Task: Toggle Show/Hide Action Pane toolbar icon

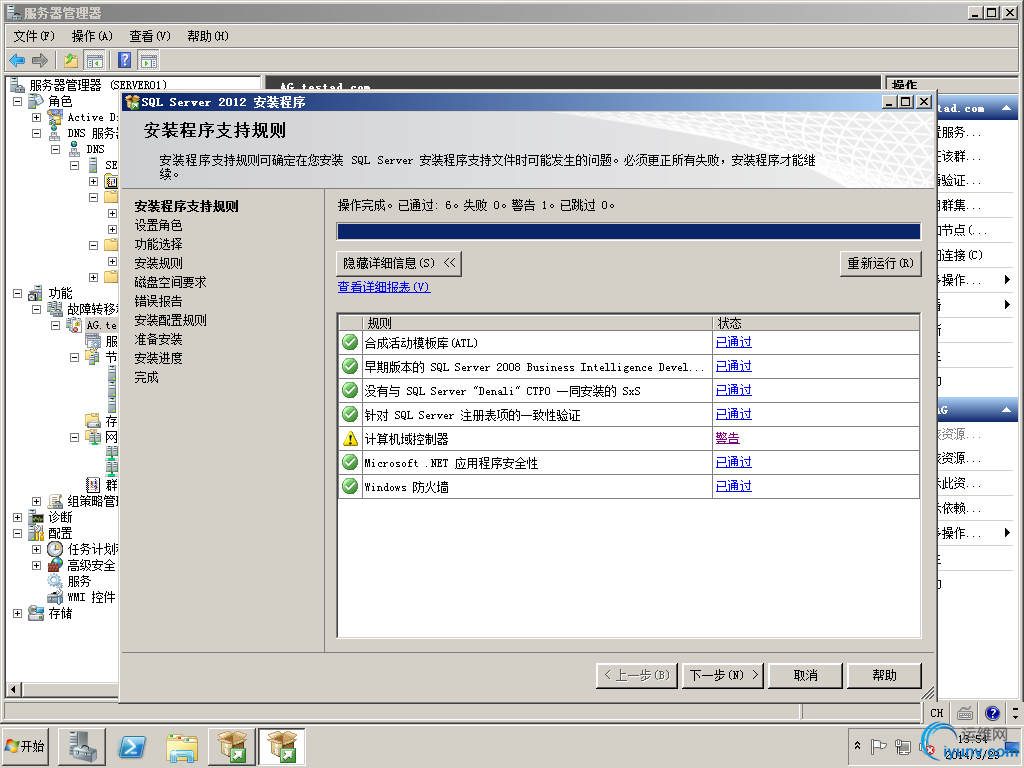Action: point(148,61)
